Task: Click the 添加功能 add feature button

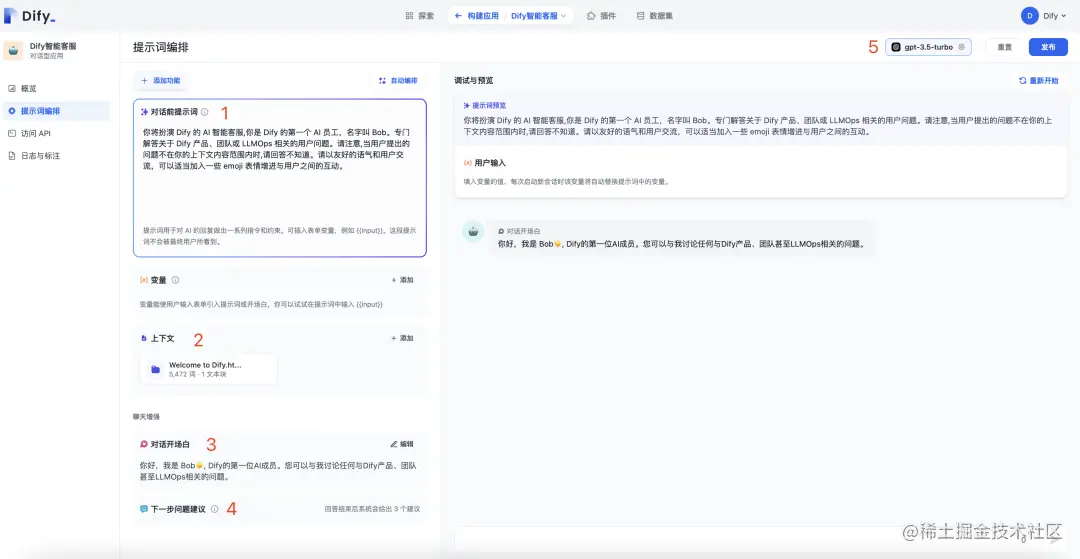Action: point(160,81)
